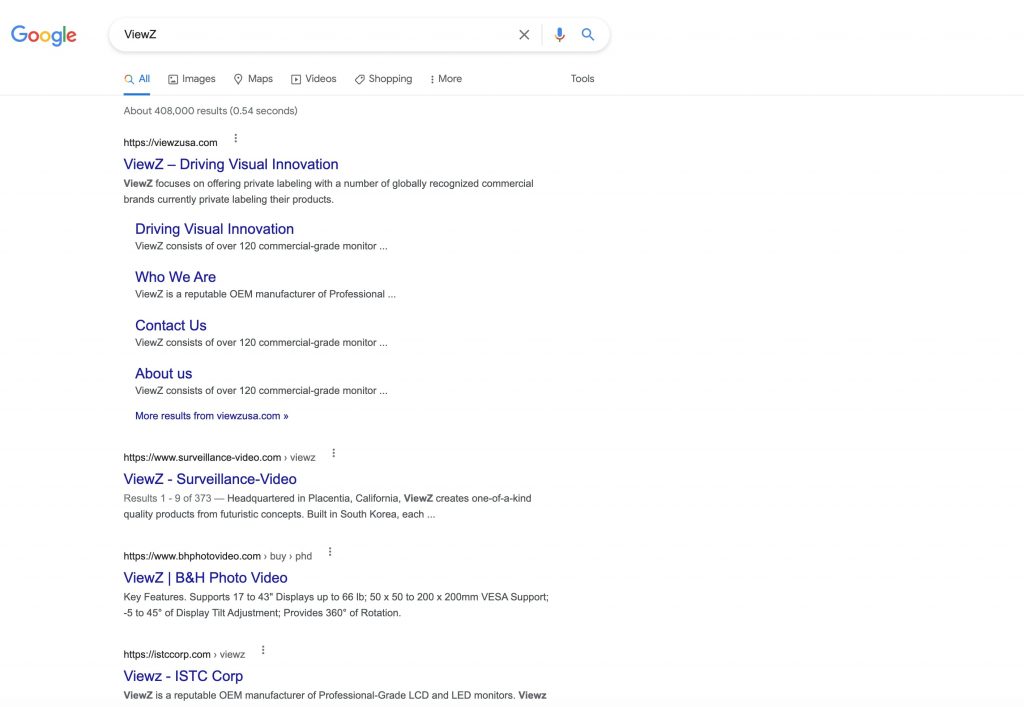Open the ViewZ | B&H Photo Video result
This screenshot has width=1024, height=707.
click(205, 578)
